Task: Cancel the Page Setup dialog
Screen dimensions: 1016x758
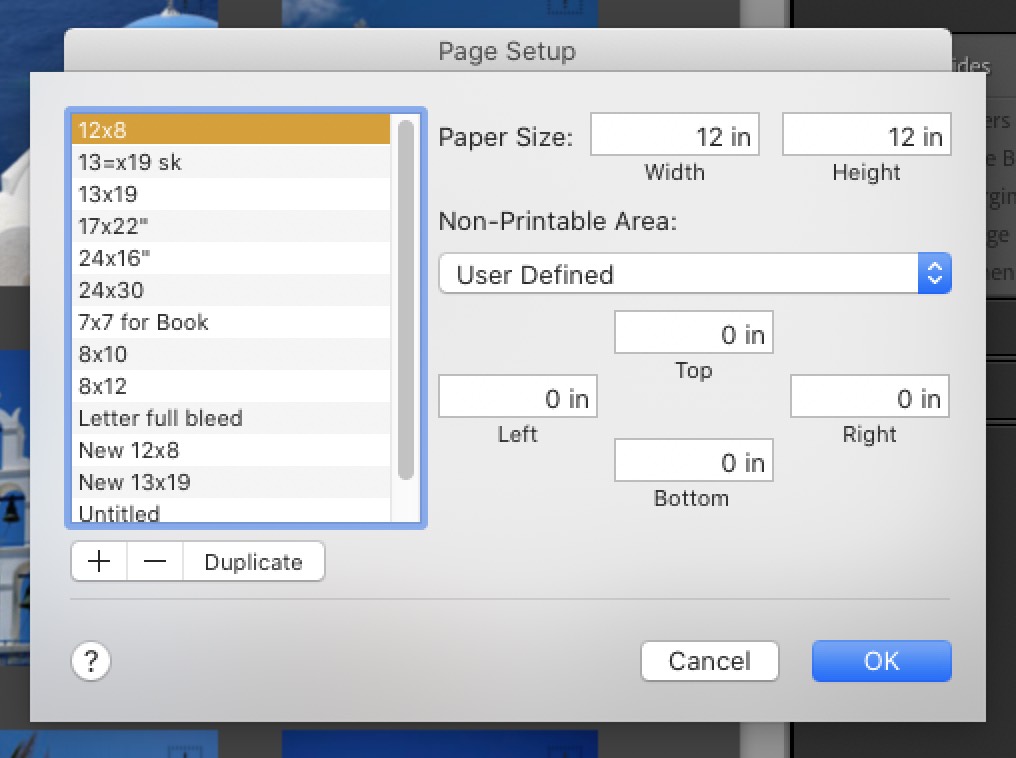Action: pyautogui.click(x=709, y=661)
